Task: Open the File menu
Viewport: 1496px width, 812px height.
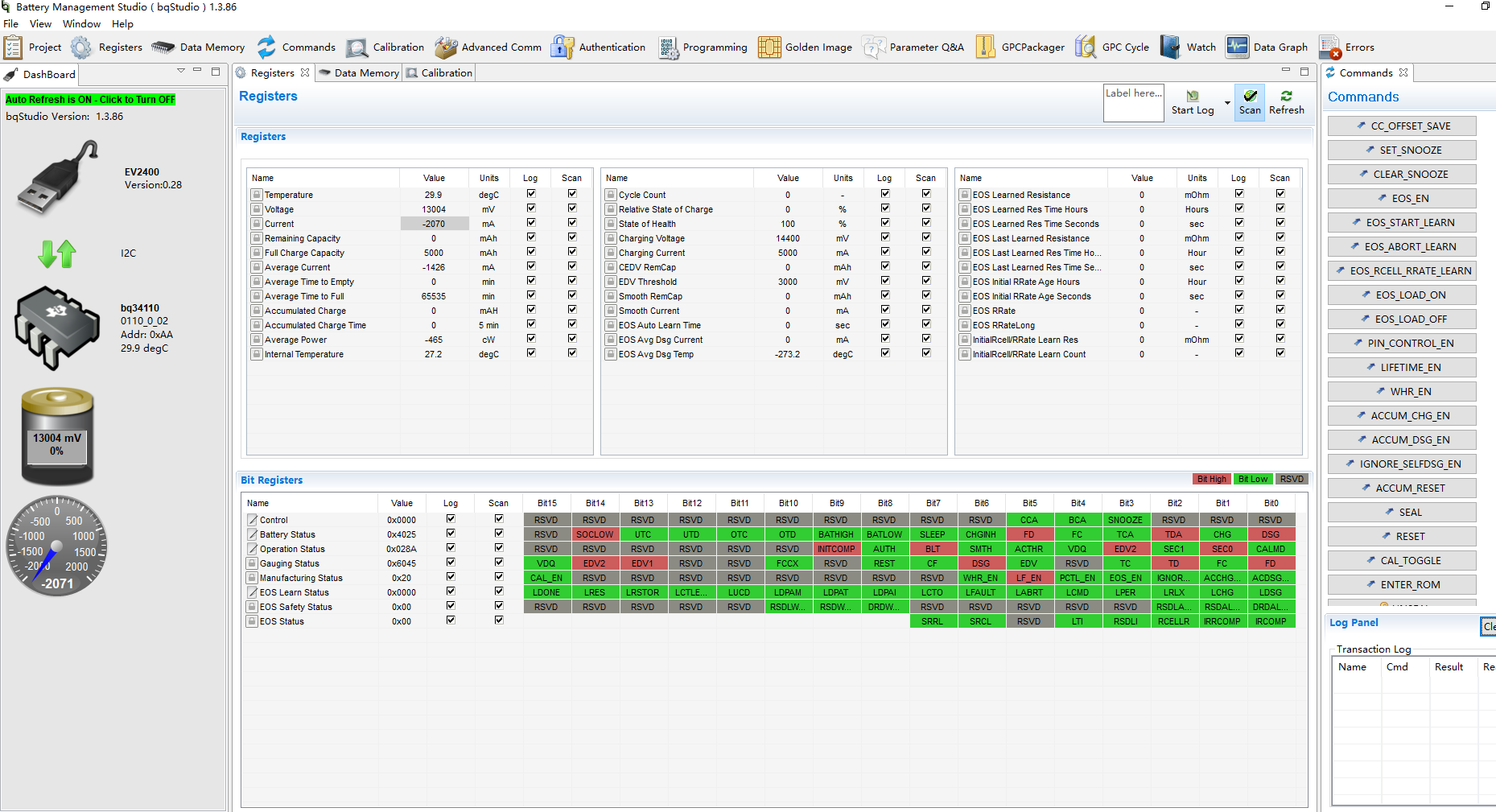Action: [11, 24]
